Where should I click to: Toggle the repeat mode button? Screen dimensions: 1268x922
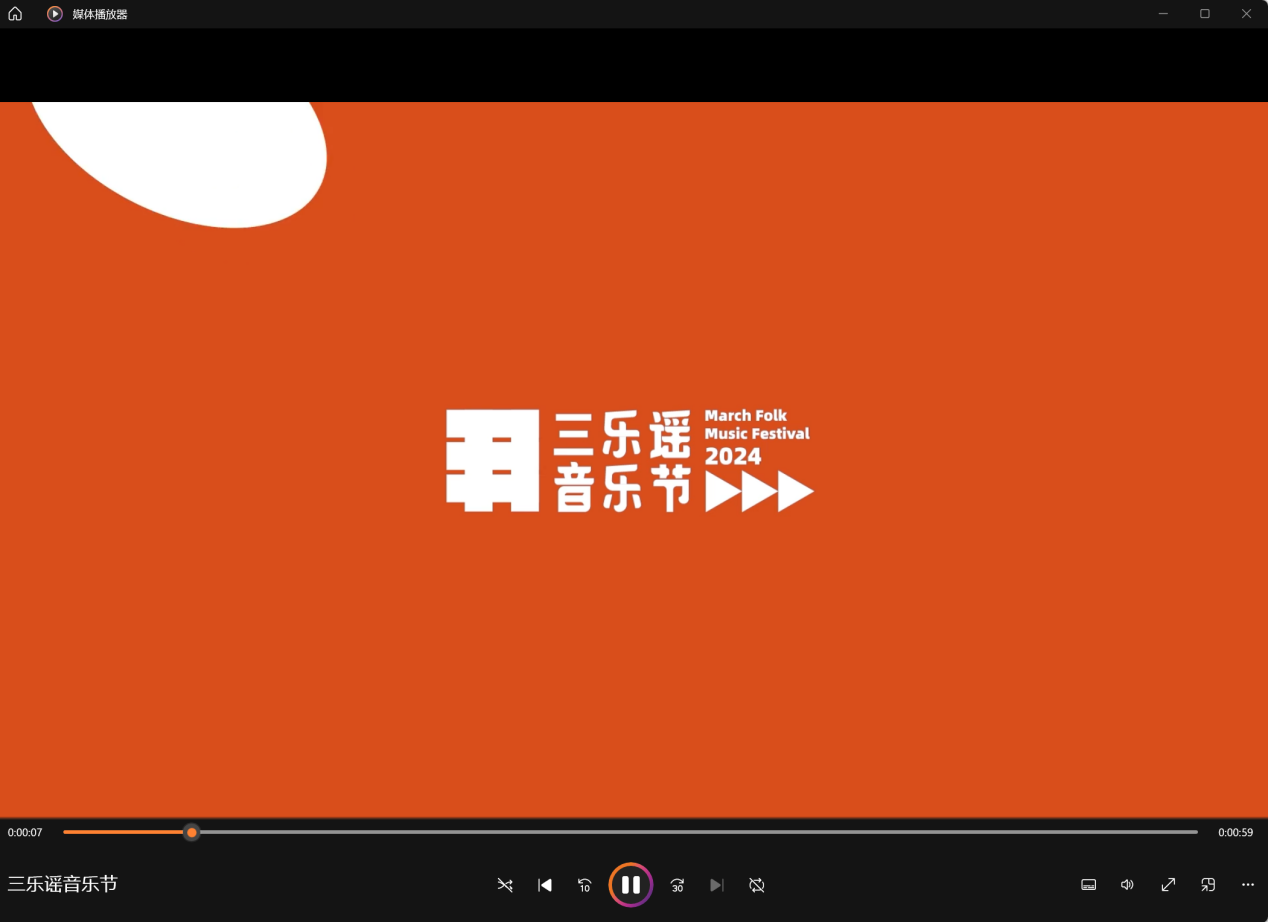click(757, 885)
